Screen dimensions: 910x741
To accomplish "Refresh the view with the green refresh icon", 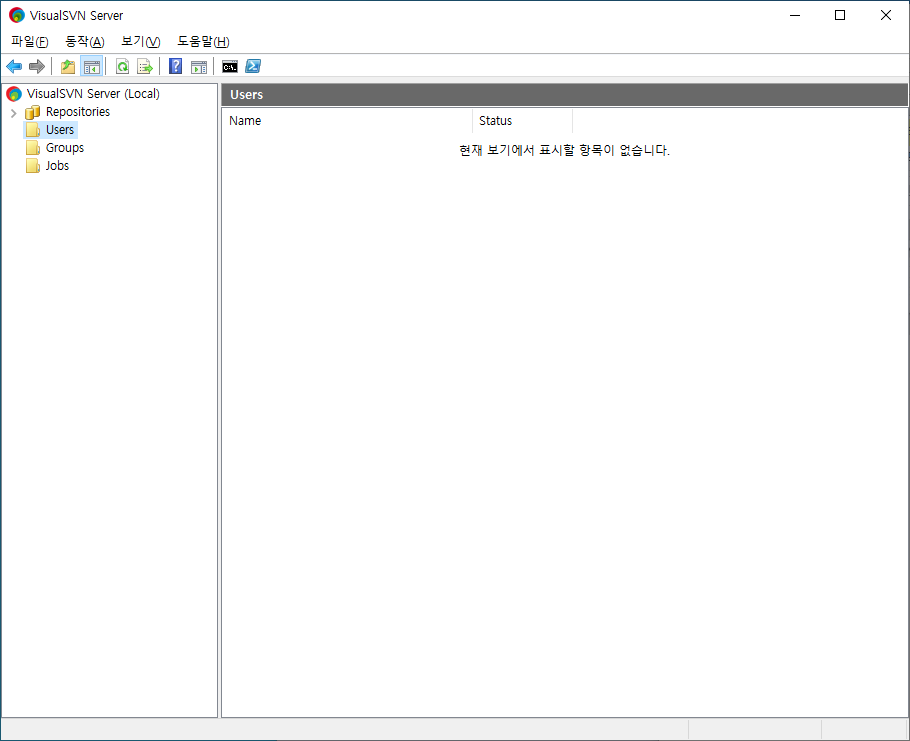I will click(x=122, y=67).
